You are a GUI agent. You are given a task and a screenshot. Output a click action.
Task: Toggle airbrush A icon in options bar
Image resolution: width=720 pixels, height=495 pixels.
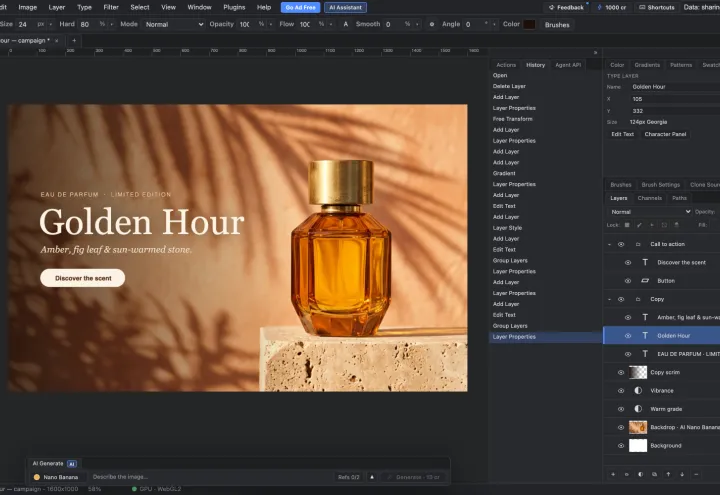(346, 24)
